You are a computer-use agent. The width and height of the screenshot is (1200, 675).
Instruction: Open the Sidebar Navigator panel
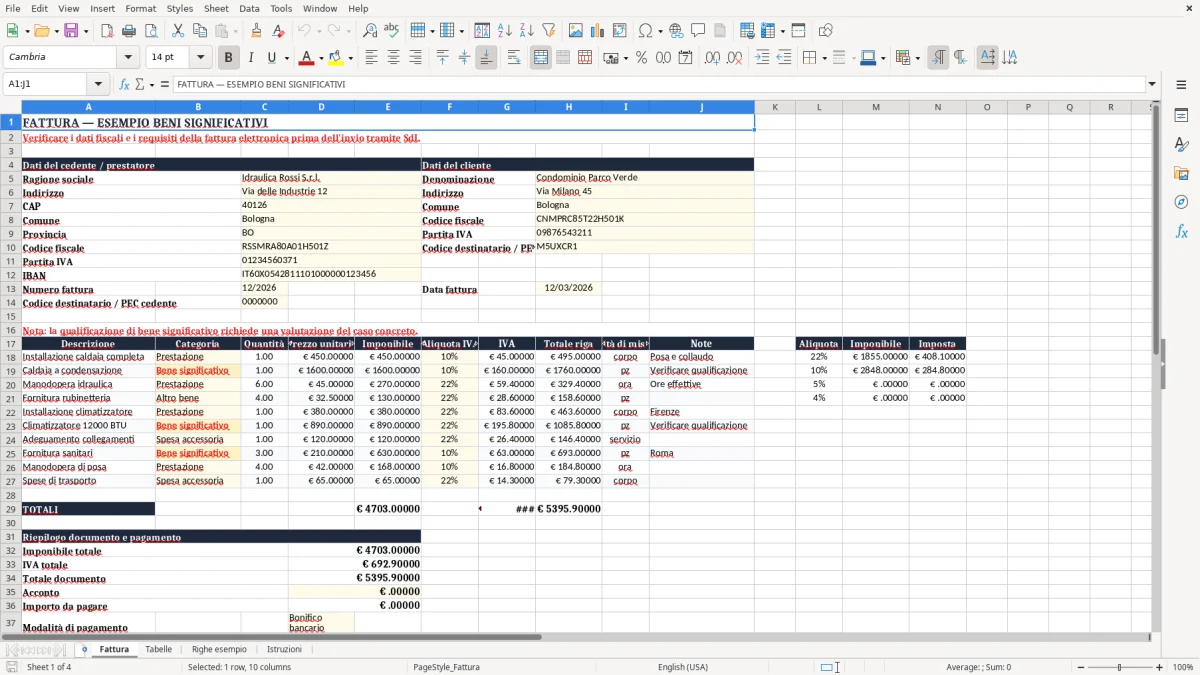(x=1181, y=202)
